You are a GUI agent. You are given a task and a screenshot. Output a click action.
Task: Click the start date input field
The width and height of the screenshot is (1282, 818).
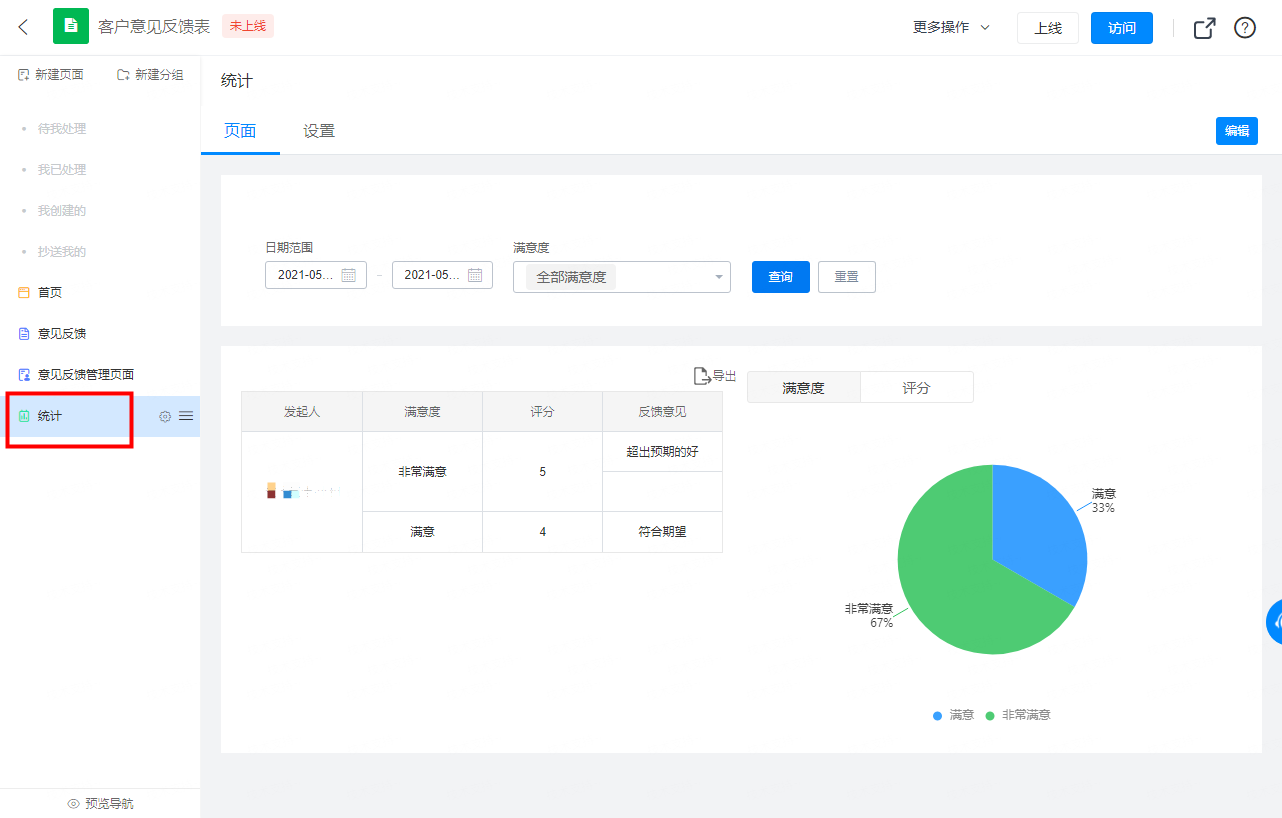point(316,275)
